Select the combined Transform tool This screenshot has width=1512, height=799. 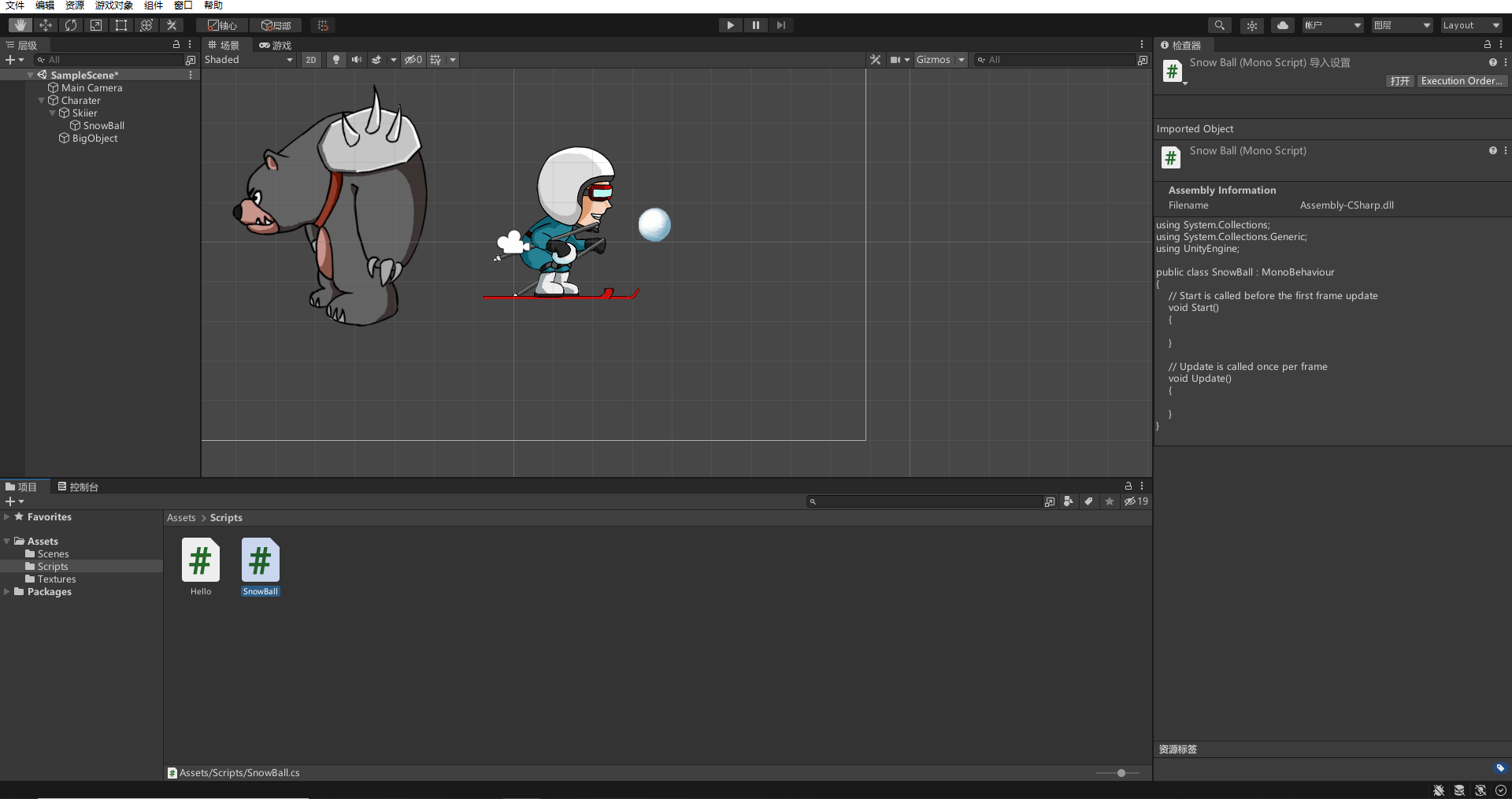tap(146, 25)
